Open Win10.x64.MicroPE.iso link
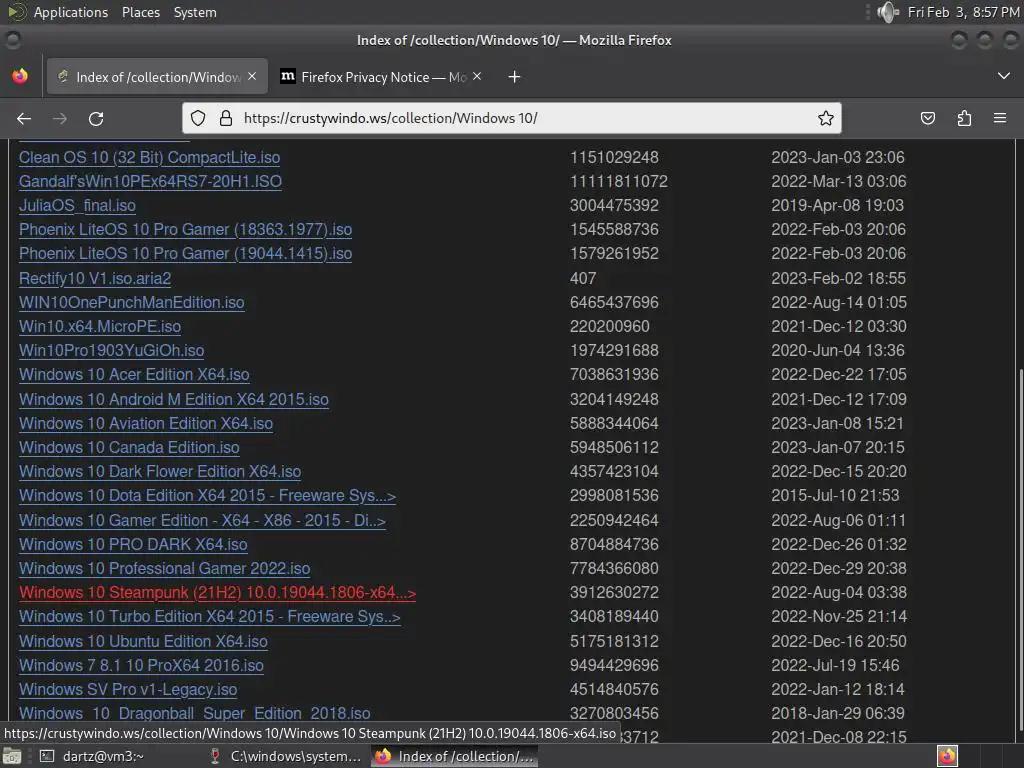The height and width of the screenshot is (768, 1024). tap(100, 327)
